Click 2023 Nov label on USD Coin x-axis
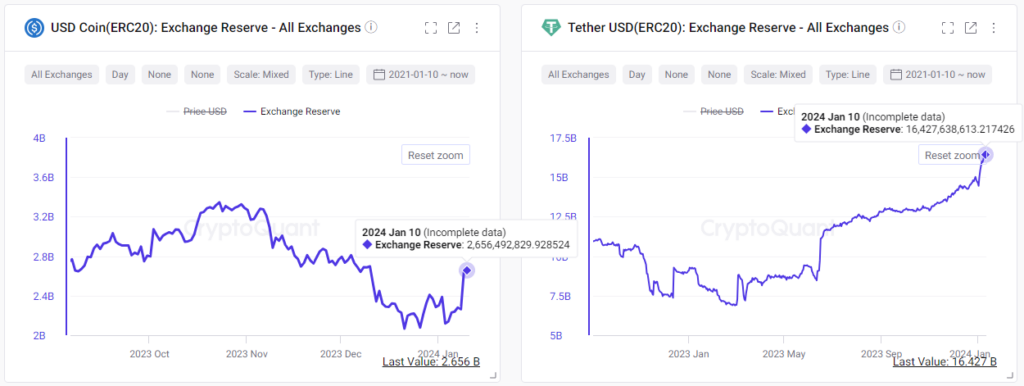The image size is (1024, 386). click(x=246, y=354)
